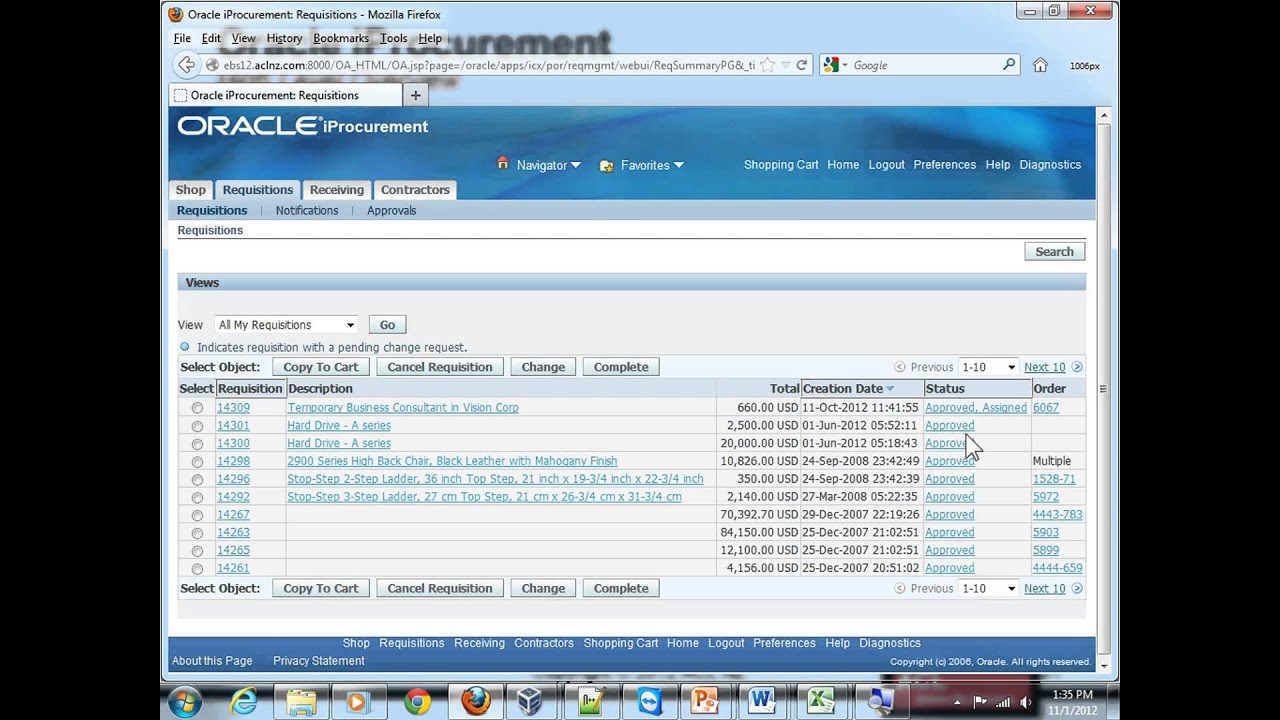The height and width of the screenshot is (720, 1280).
Task: Switch to Firefox in the taskbar
Action: pyautogui.click(x=475, y=701)
